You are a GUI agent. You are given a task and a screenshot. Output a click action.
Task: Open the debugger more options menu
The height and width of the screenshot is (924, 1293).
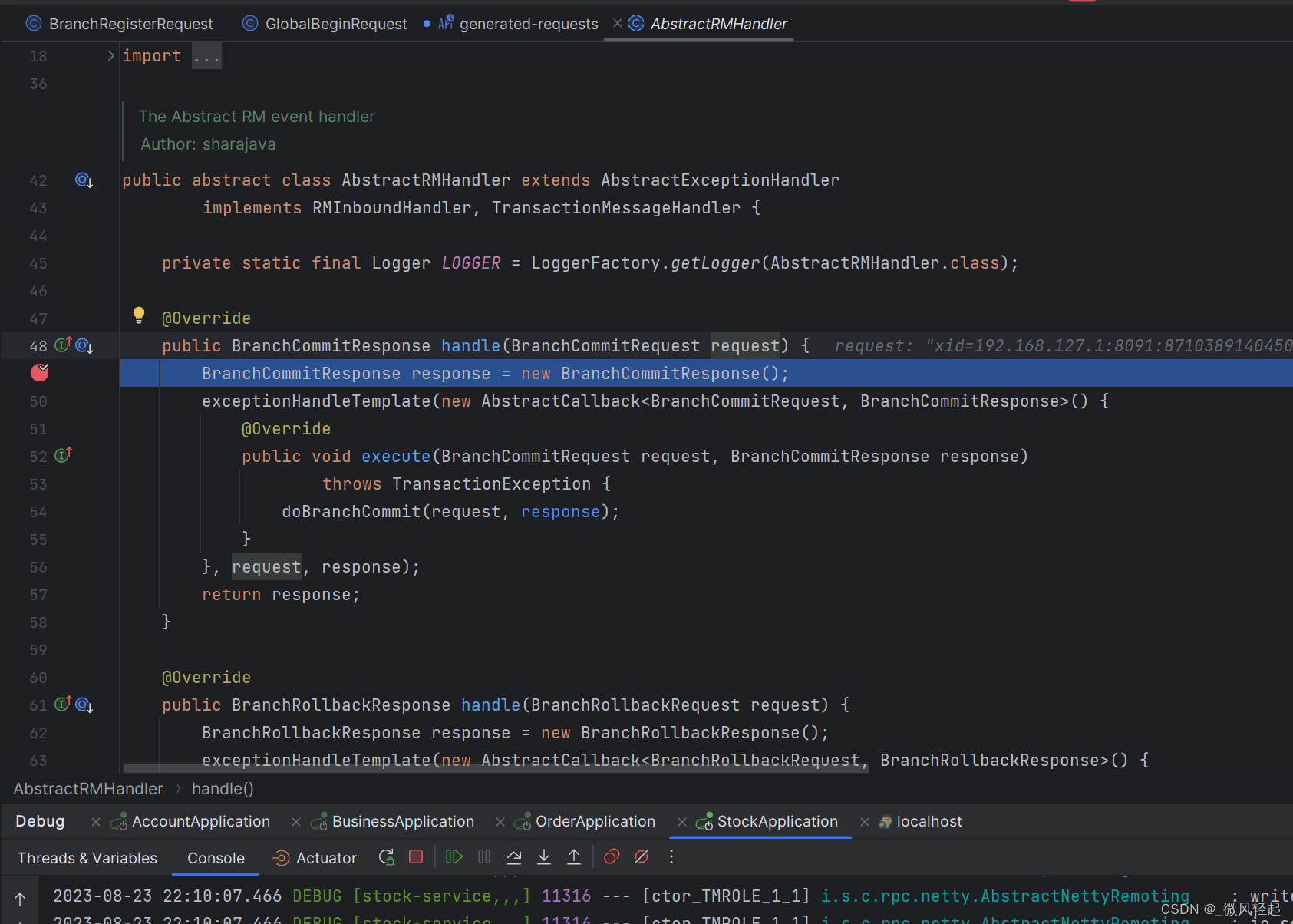[x=671, y=857]
